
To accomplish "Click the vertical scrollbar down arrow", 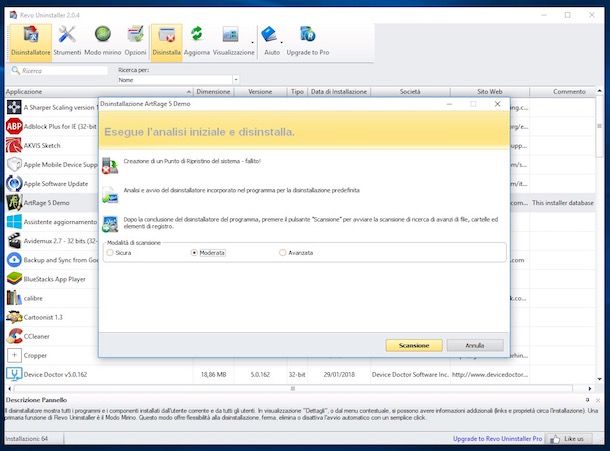I will 599,379.
